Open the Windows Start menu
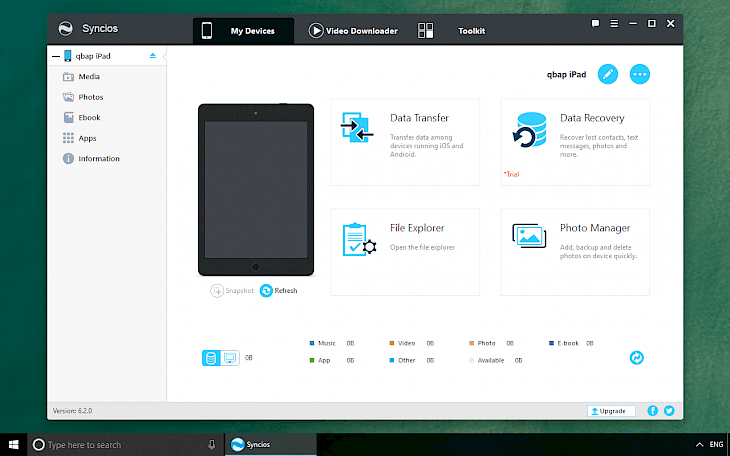730x456 pixels. pos(14,445)
